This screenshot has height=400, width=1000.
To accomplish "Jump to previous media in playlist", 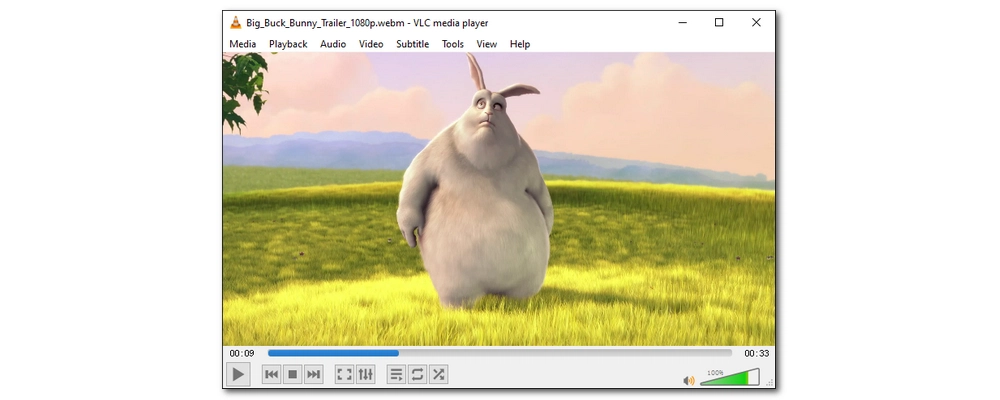I will pyautogui.click(x=272, y=374).
